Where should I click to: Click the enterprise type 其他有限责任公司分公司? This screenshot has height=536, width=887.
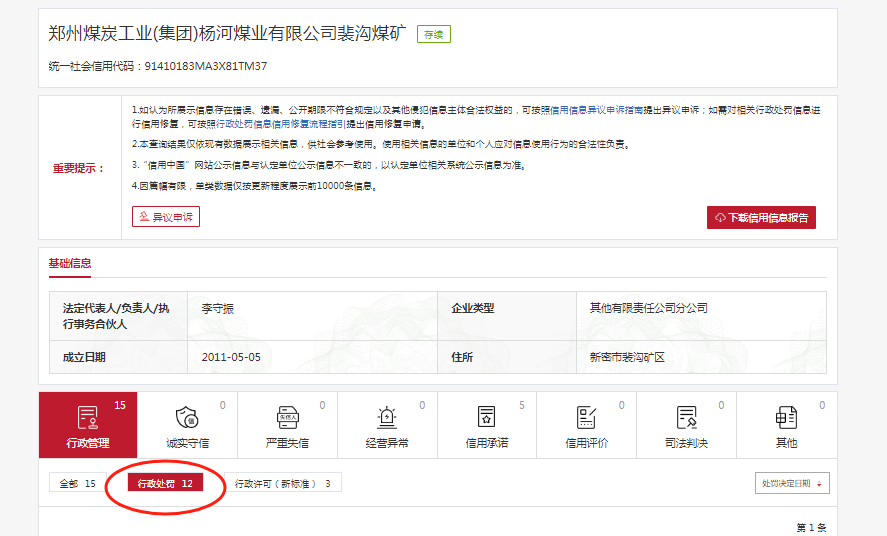tap(648, 308)
